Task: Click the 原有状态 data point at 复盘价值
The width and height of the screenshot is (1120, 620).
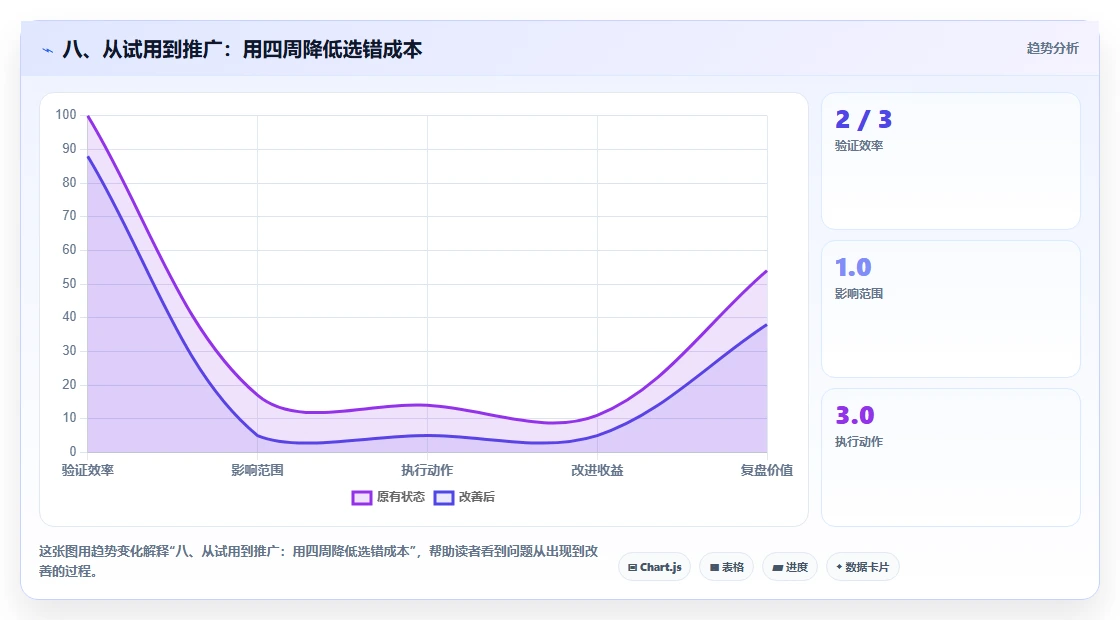Action: point(766,271)
